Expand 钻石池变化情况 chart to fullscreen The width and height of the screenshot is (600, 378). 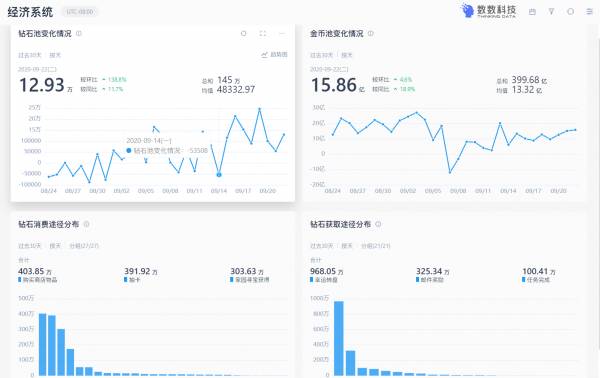click(x=262, y=34)
